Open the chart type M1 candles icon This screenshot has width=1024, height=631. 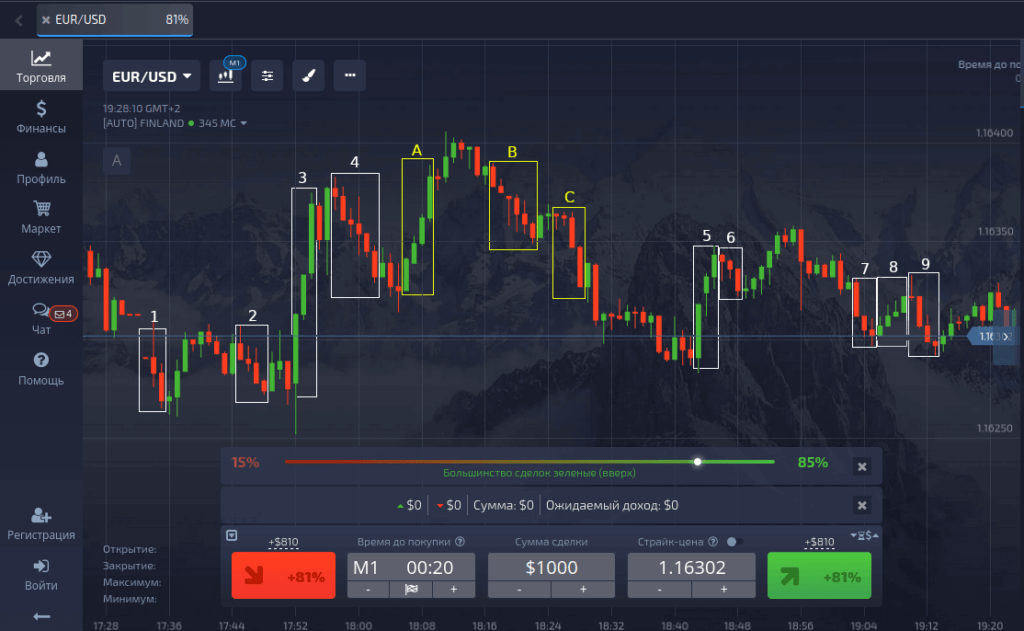coord(226,76)
